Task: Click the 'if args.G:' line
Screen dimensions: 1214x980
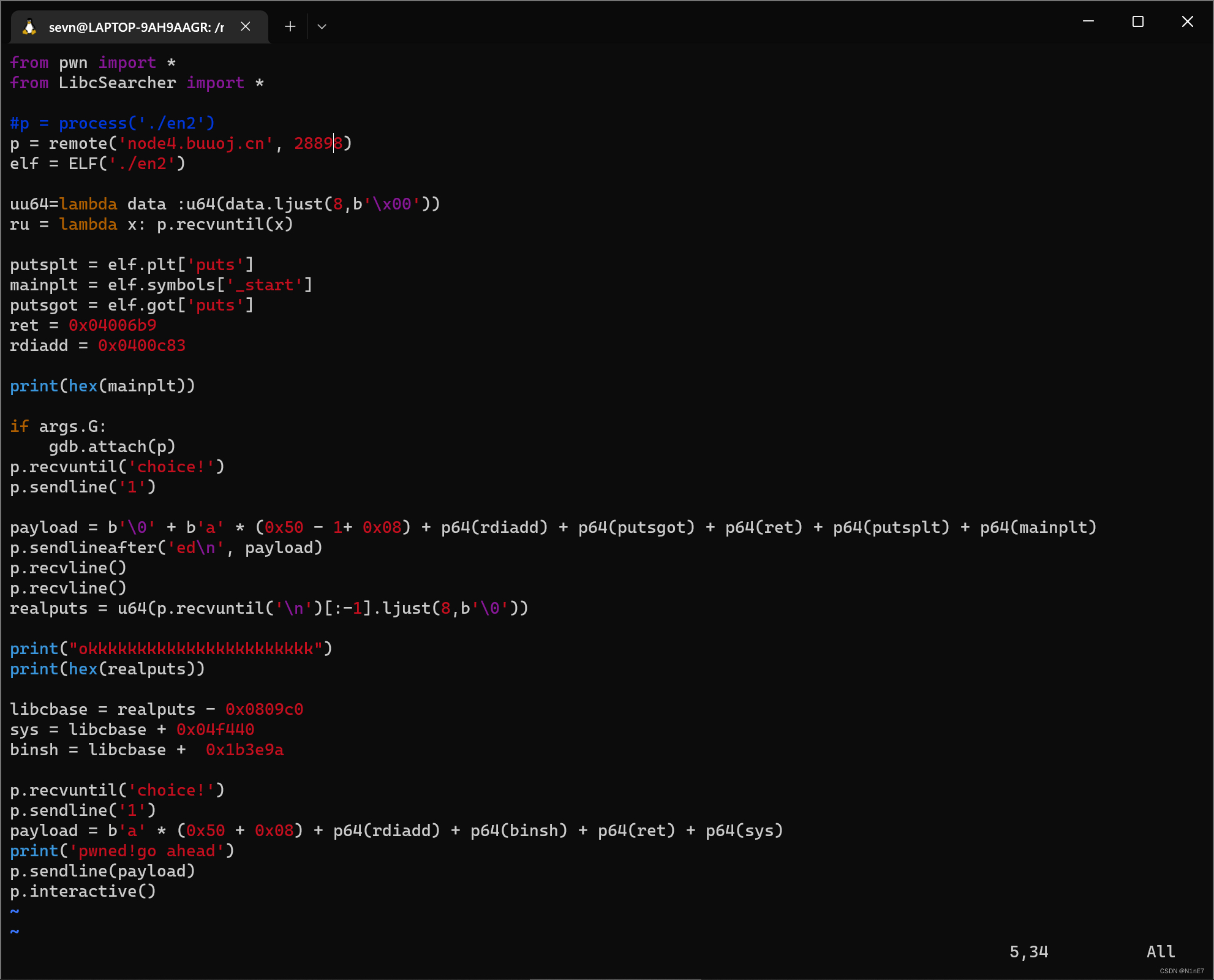Action: pyautogui.click(x=59, y=426)
